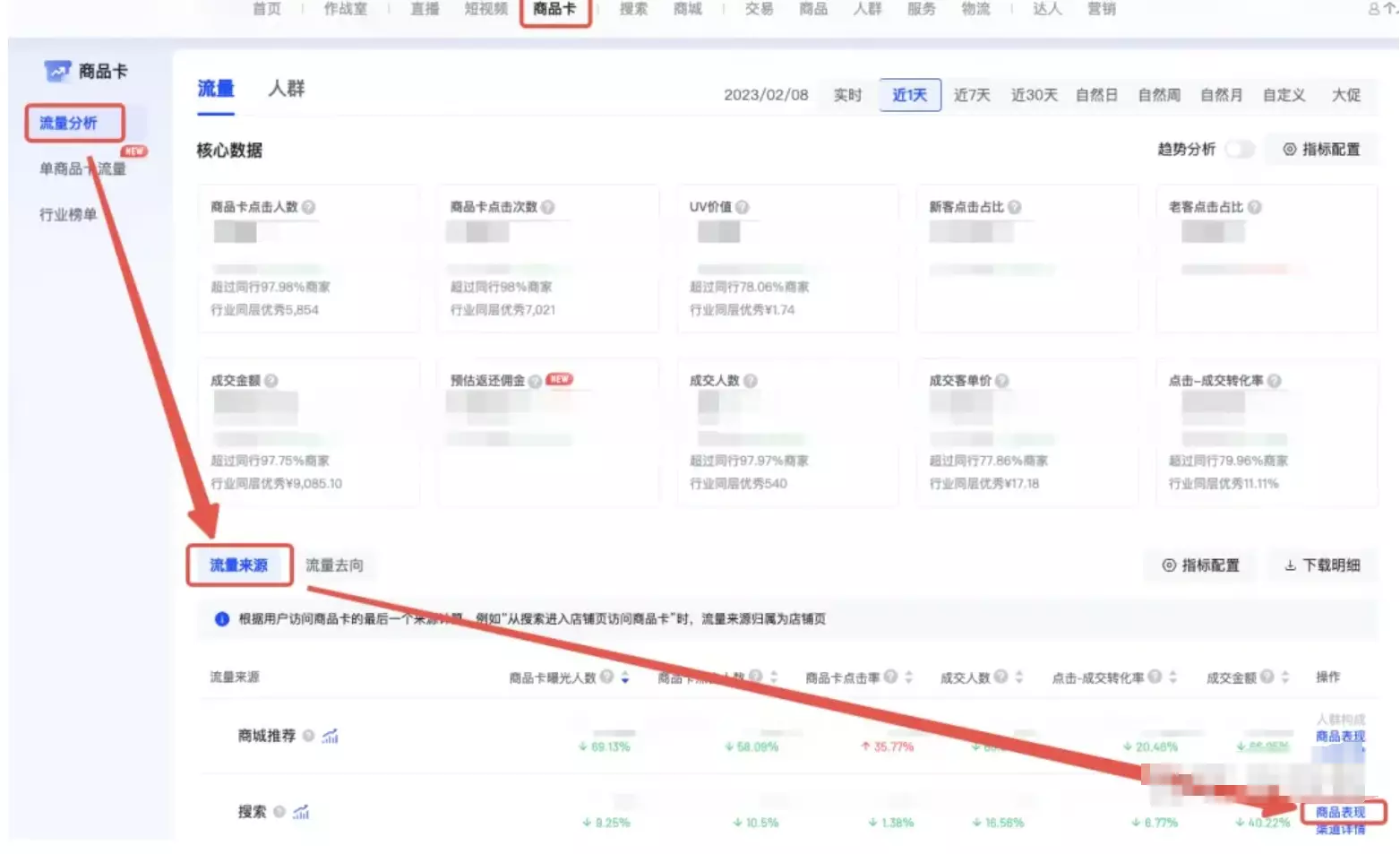
Task: Open 单商品卡流量 in the sidebar
Action: (82, 168)
